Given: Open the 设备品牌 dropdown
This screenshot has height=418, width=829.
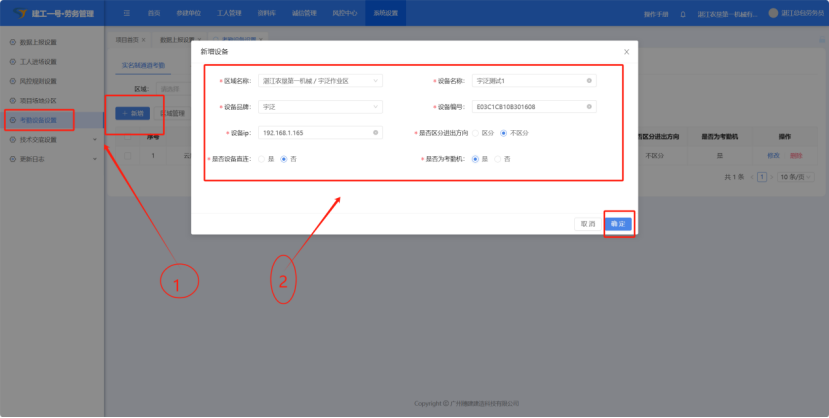Looking at the screenshot, I should pos(319,106).
